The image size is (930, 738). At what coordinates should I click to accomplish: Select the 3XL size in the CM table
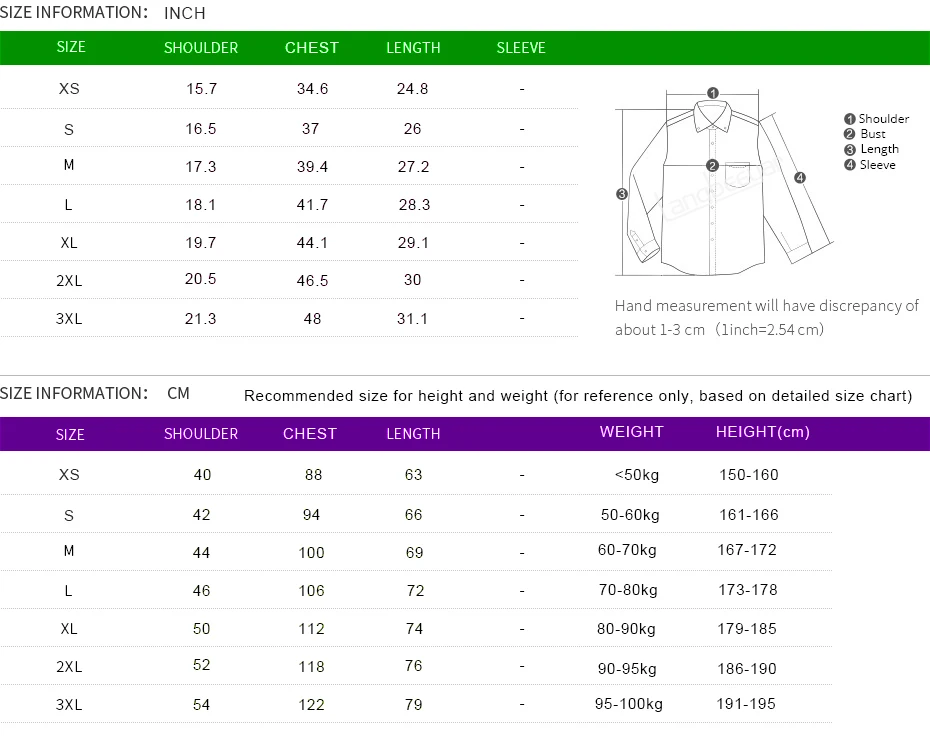69,705
